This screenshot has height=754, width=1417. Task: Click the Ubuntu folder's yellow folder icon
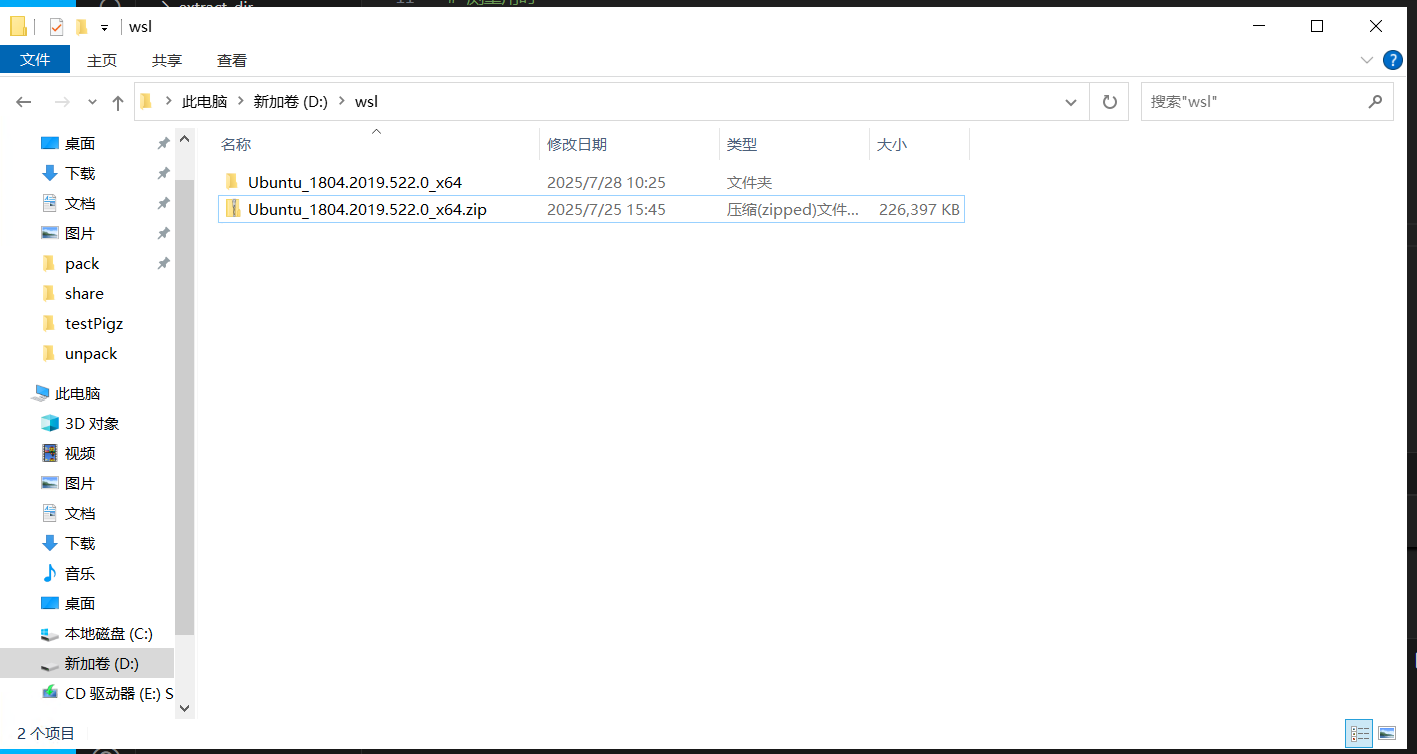click(232, 181)
